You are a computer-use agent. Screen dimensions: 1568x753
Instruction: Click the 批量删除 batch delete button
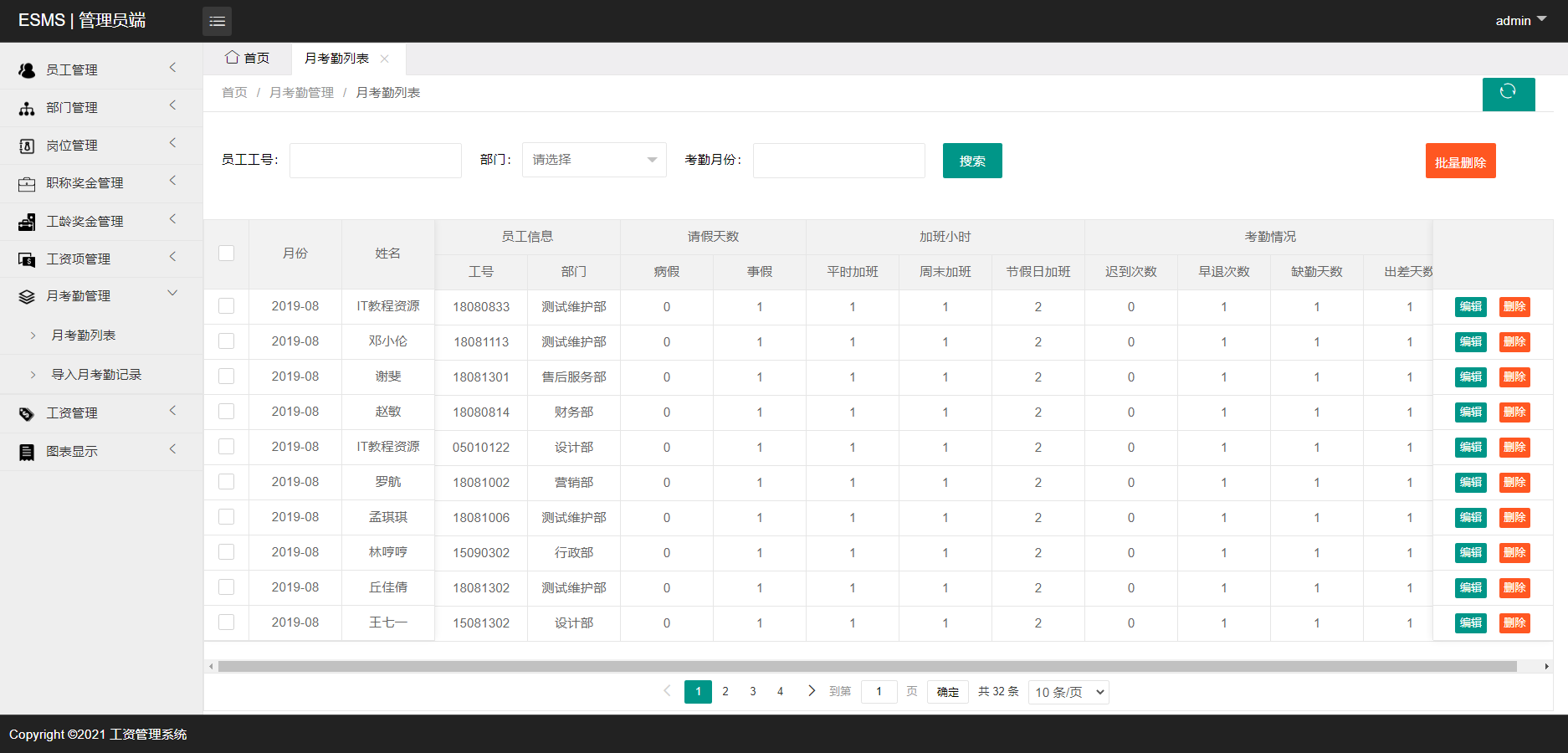[1460, 161]
